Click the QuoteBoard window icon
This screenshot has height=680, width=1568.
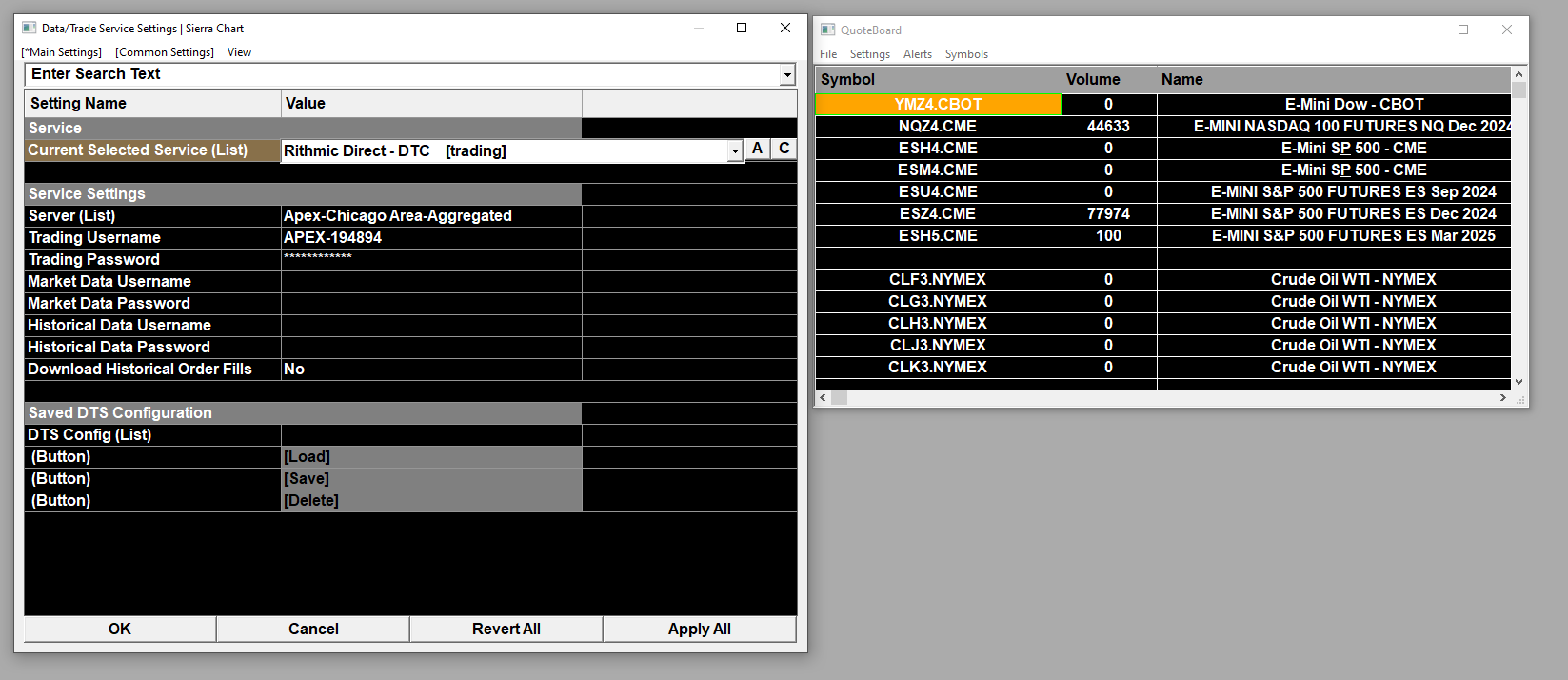[x=827, y=30]
